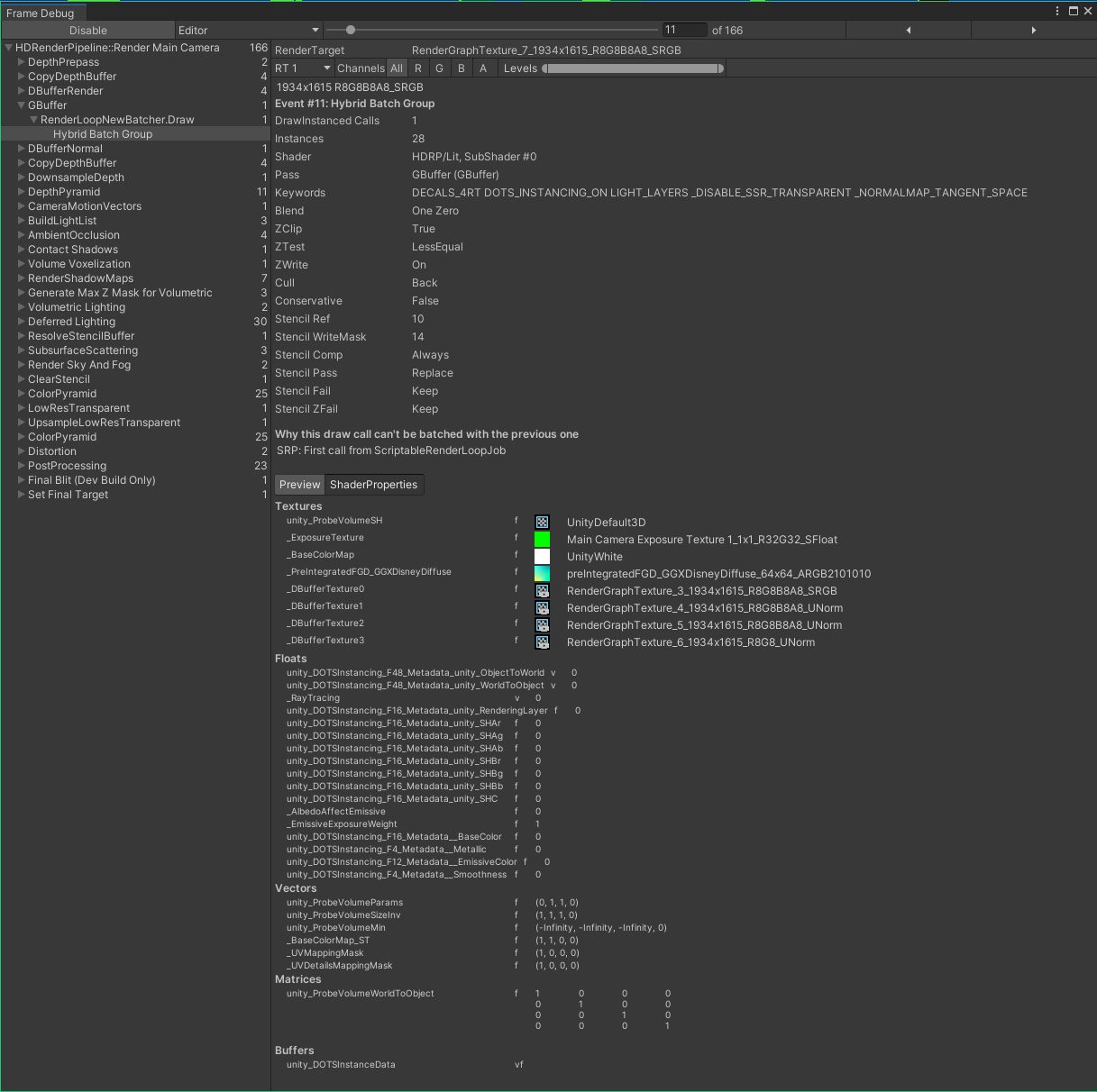Click the _DBufferTexture3 RenderGraphTexture_6 thumbnail

(x=542, y=642)
